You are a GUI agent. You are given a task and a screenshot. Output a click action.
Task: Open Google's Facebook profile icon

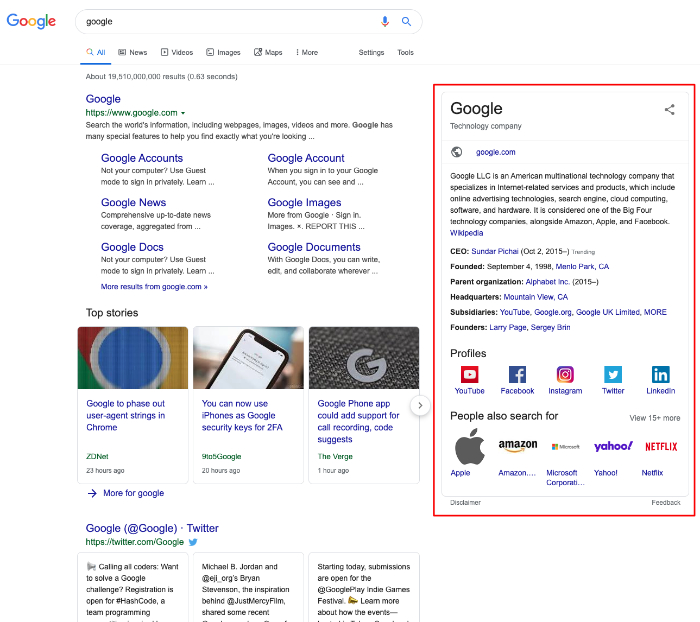pos(517,374)
